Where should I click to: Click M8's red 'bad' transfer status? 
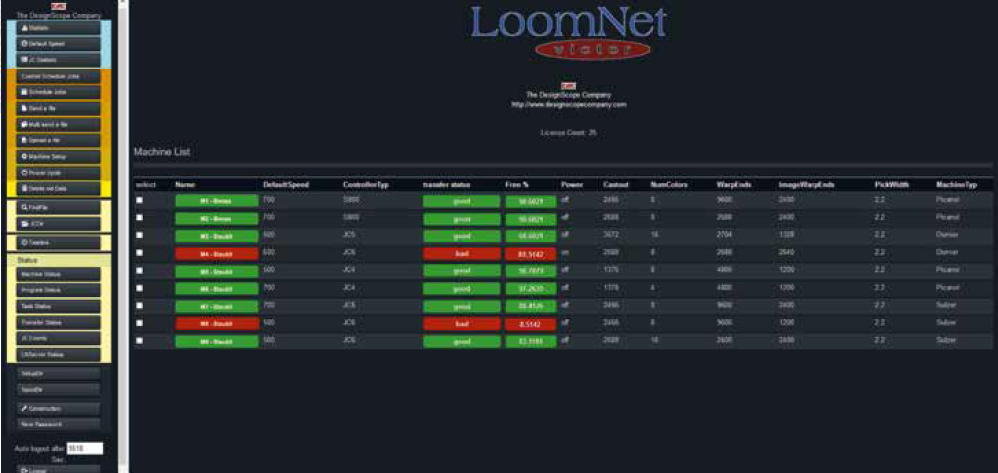pos(461,324)
